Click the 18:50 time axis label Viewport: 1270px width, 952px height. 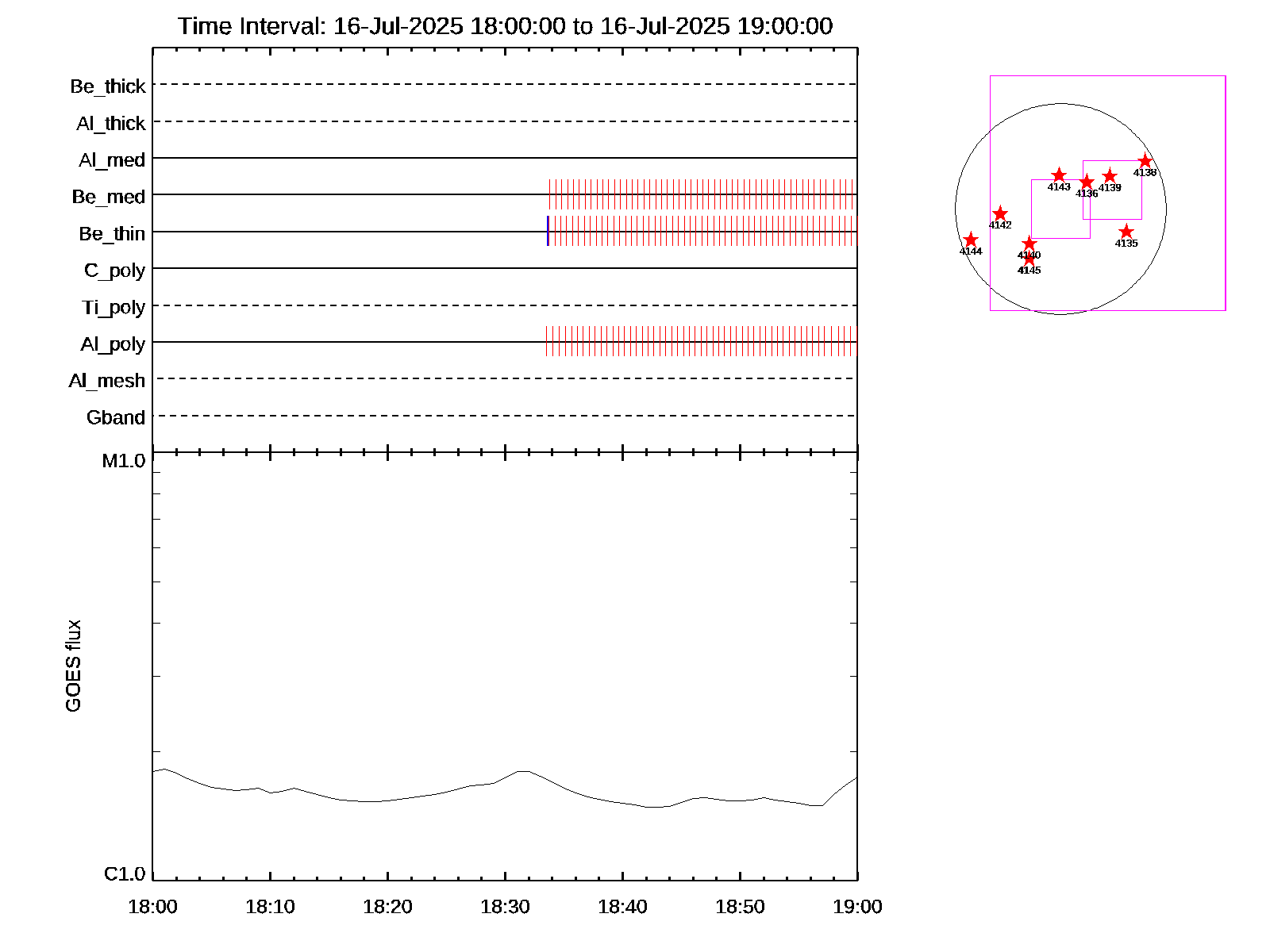click(740, 907)
